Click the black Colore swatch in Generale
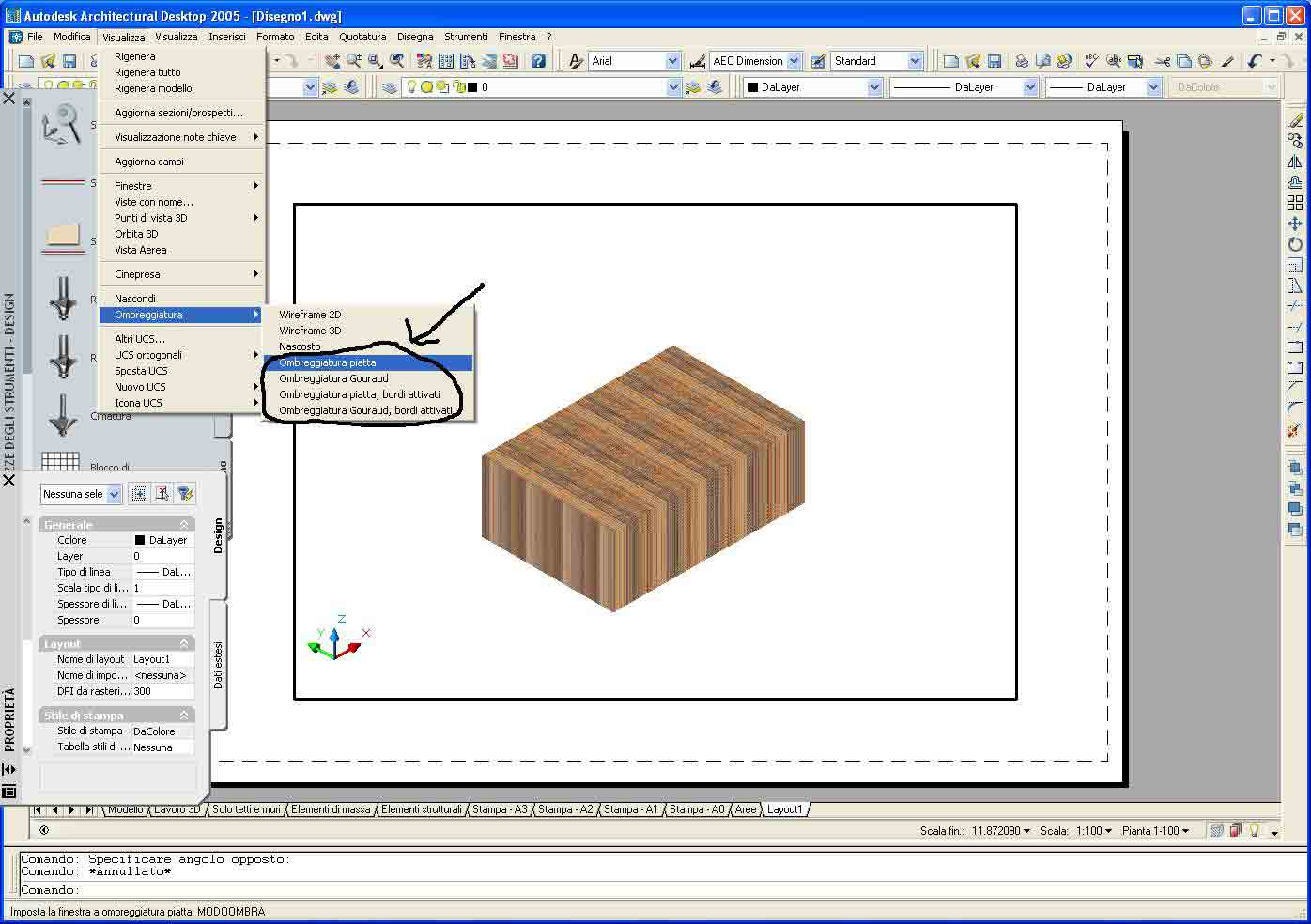The image size is (1311, 924). [x=140, y=540]
